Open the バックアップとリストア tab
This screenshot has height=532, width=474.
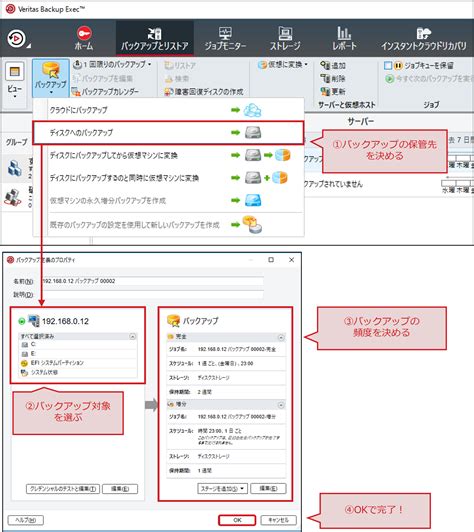click(x=155, y=38)
